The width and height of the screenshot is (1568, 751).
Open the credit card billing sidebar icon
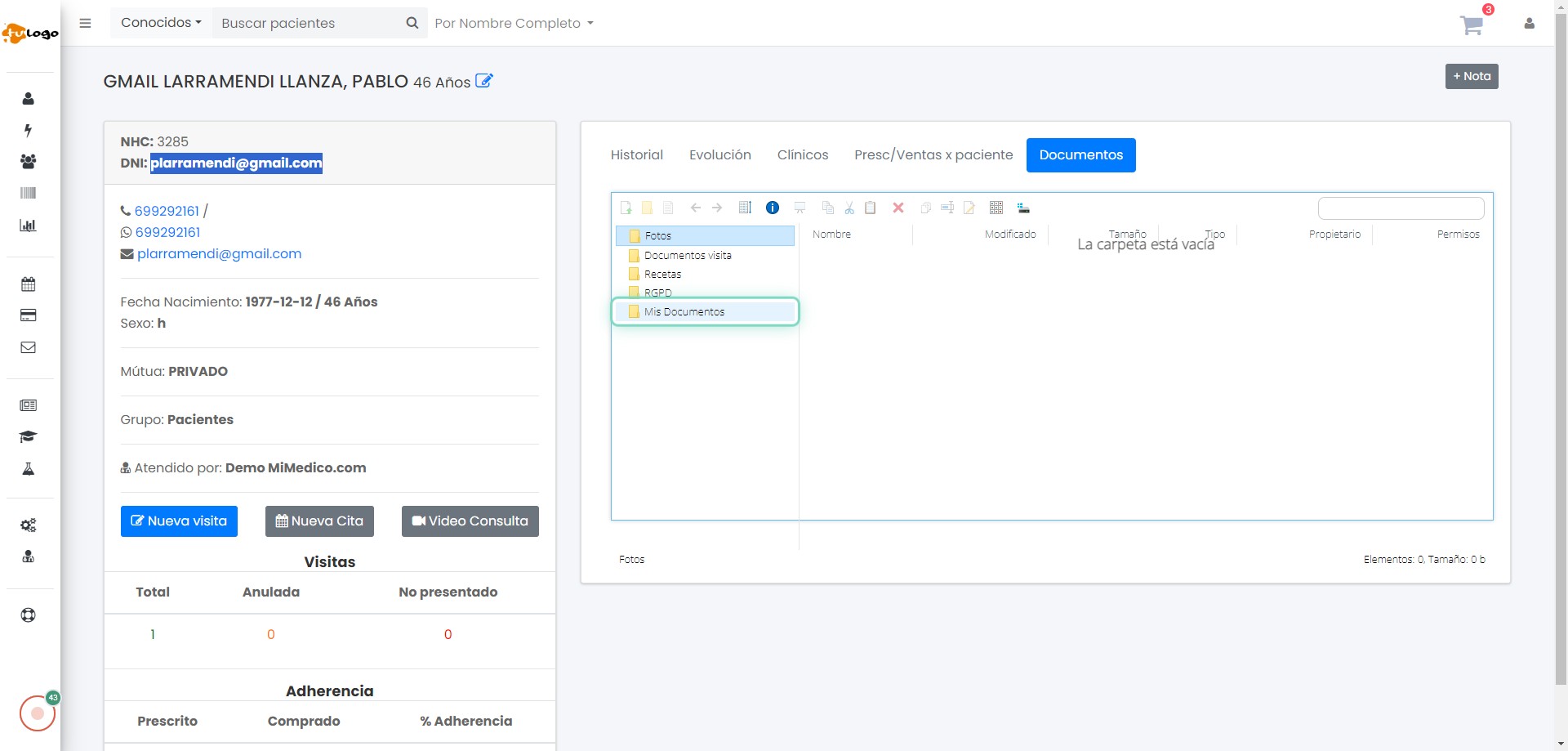tap(28, 315)
